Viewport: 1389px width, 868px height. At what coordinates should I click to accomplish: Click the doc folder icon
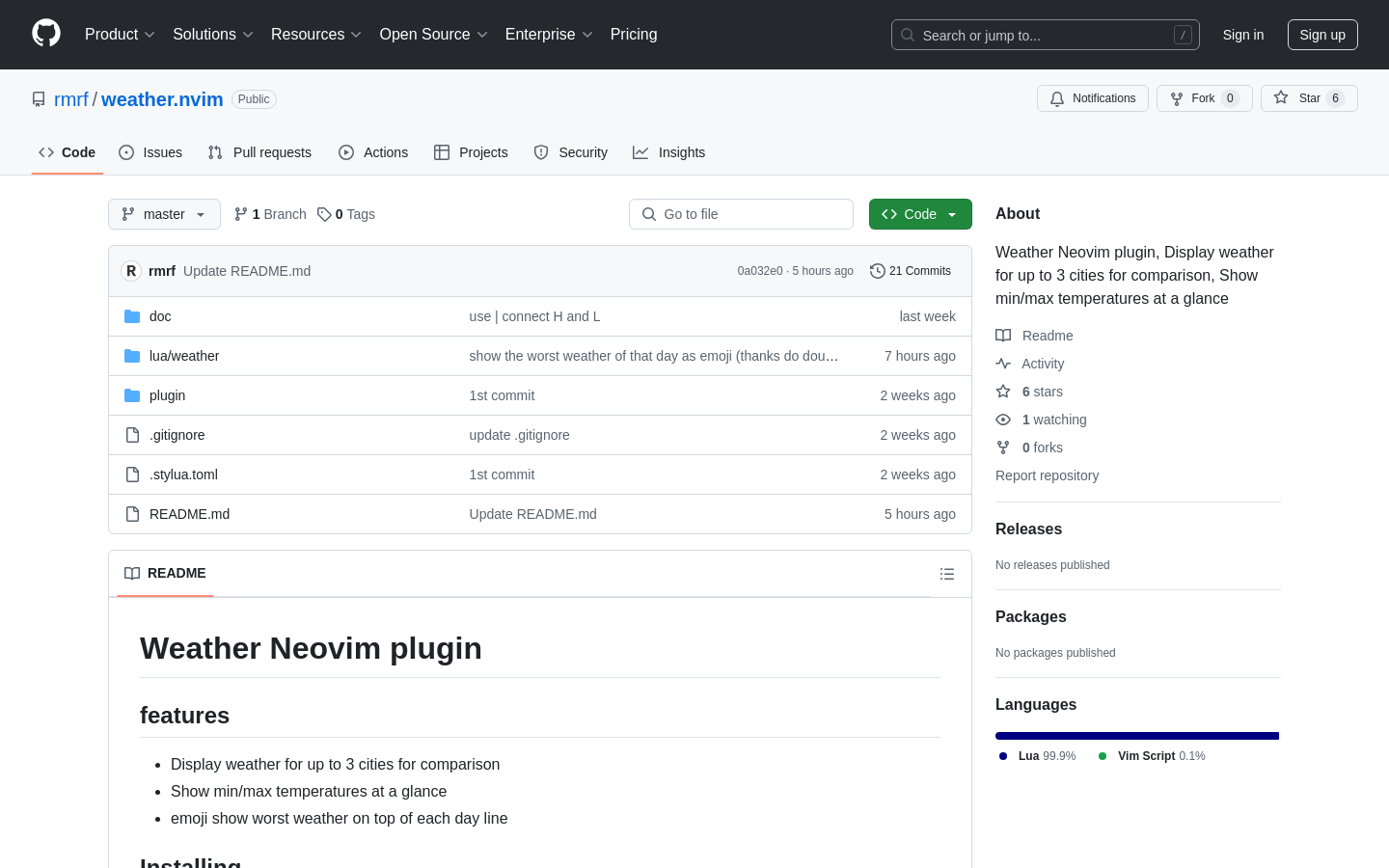coord(132,316)
